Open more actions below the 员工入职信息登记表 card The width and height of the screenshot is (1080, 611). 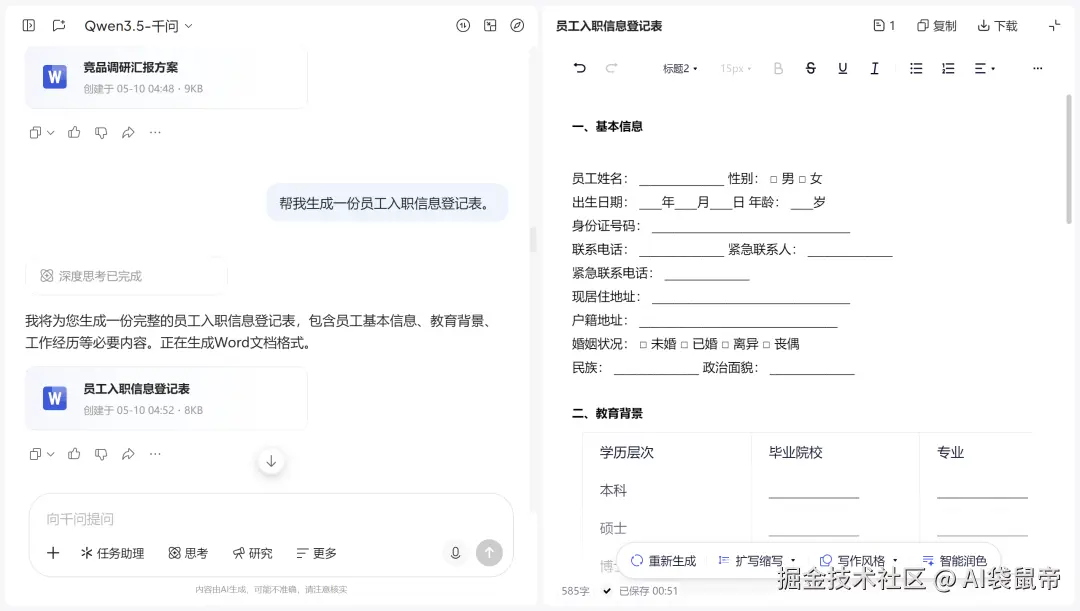click(155, 454)
